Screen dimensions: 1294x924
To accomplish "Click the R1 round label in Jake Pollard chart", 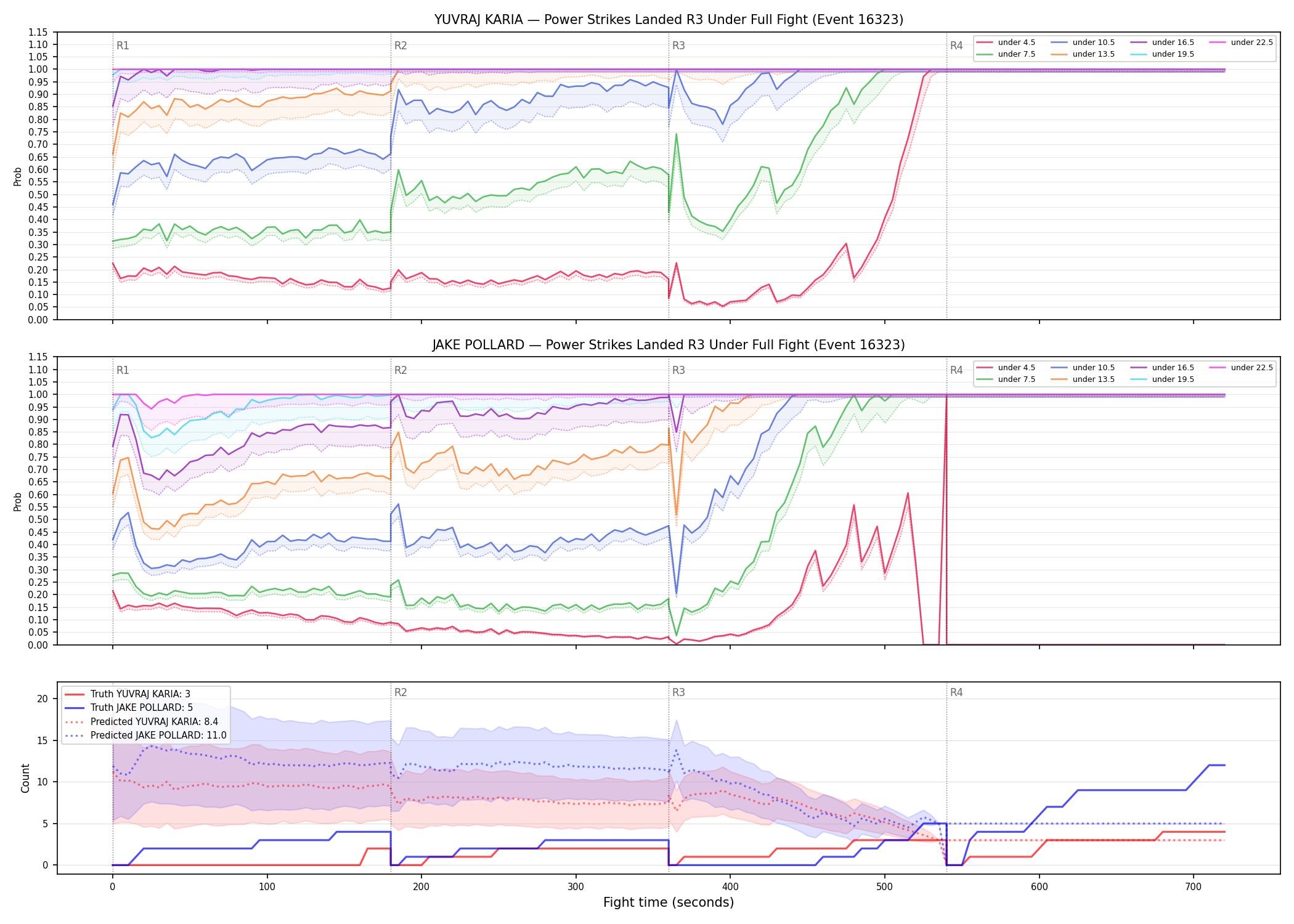I will 123,370.
